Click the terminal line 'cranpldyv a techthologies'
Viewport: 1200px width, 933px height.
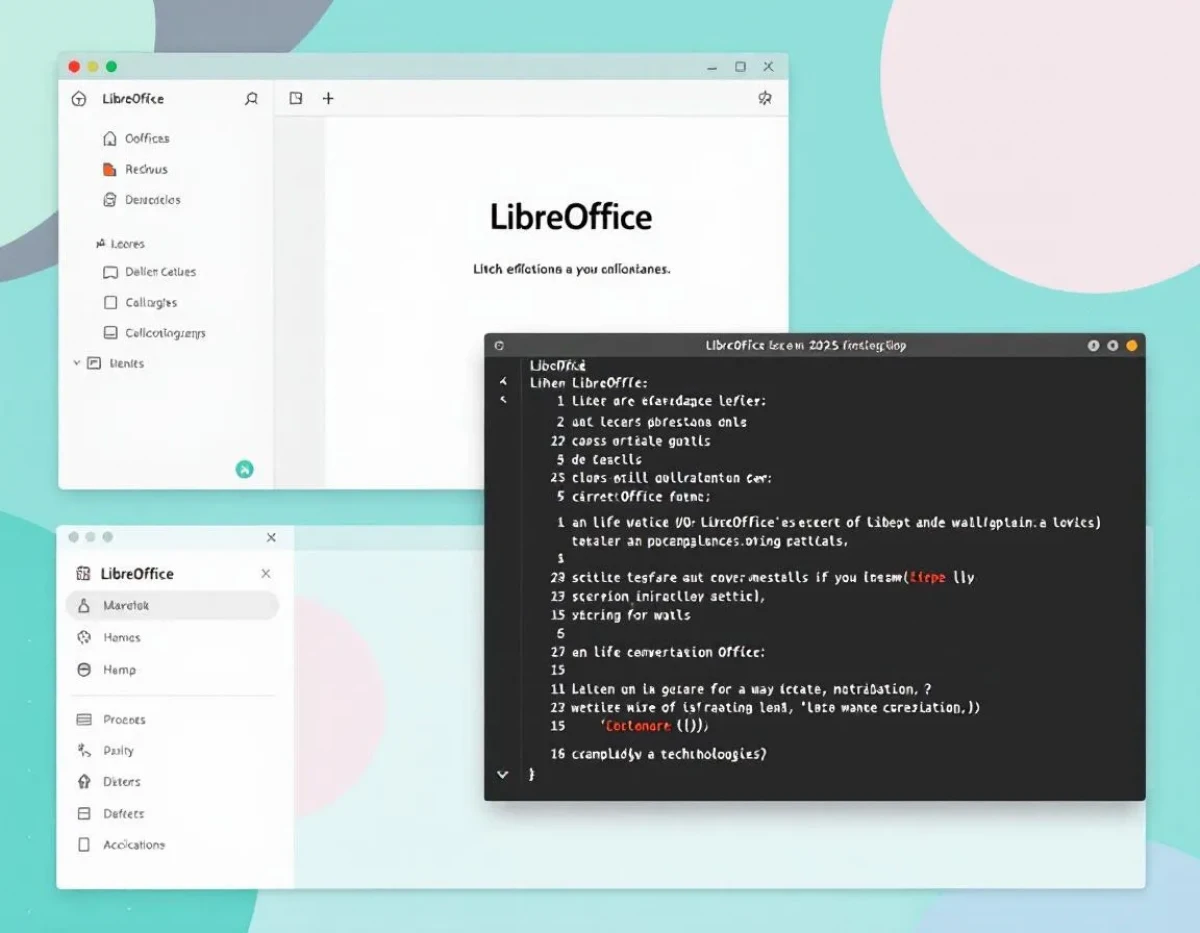[x=669, y=754]
